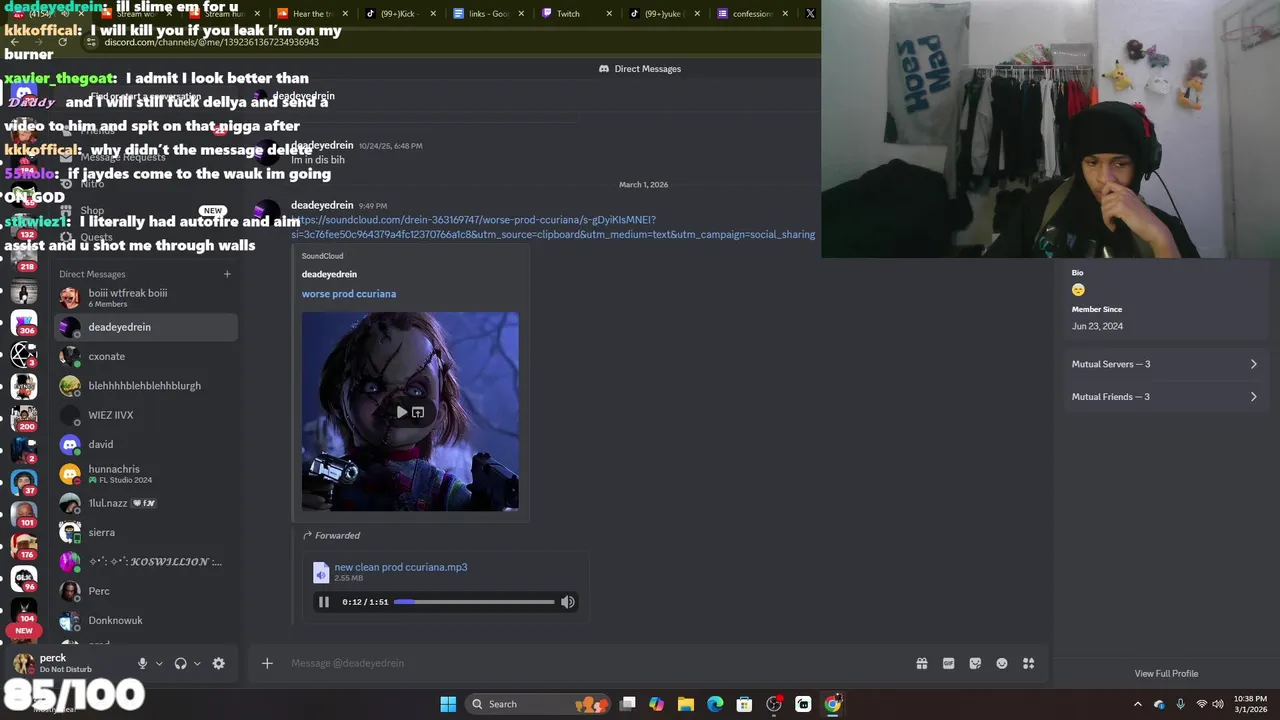The image size is (1280, 720).
Task: Open the sticker picker
Action: click(975, 663)
